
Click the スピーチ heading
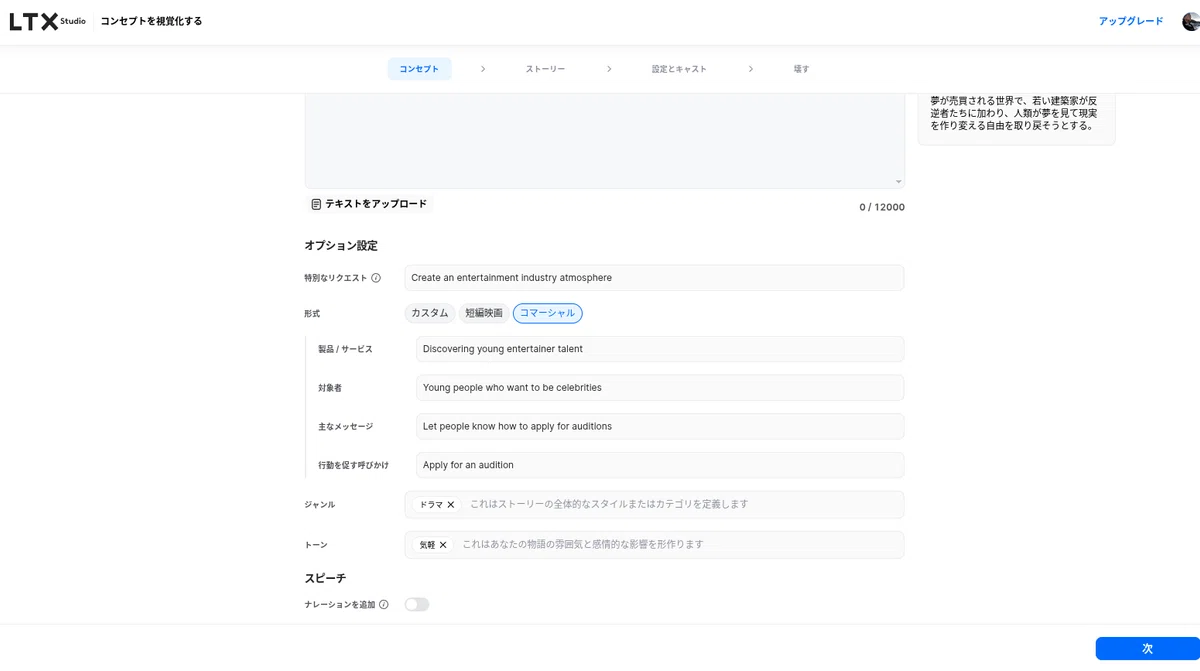pyautogui.click(x=325, y=578)
